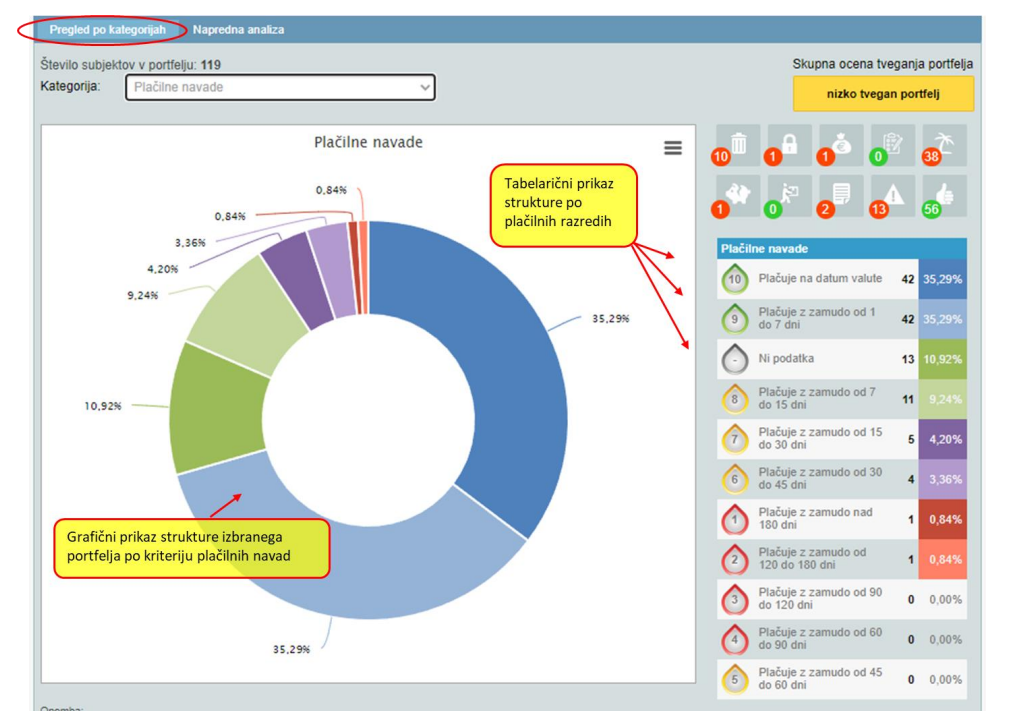Open the document sheet icon with badge 2

coord(841,196)
